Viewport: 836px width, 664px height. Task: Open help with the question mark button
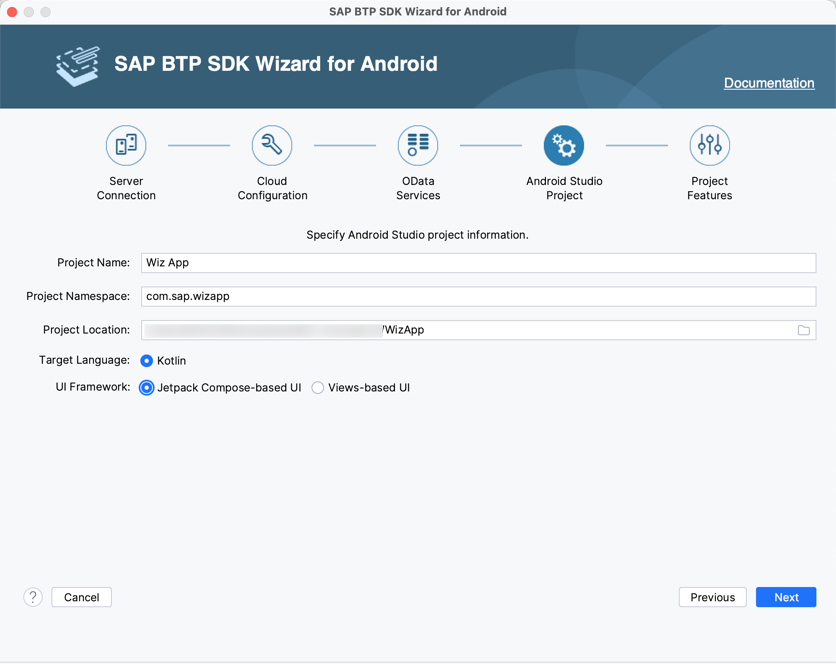[x=33, y=597]
